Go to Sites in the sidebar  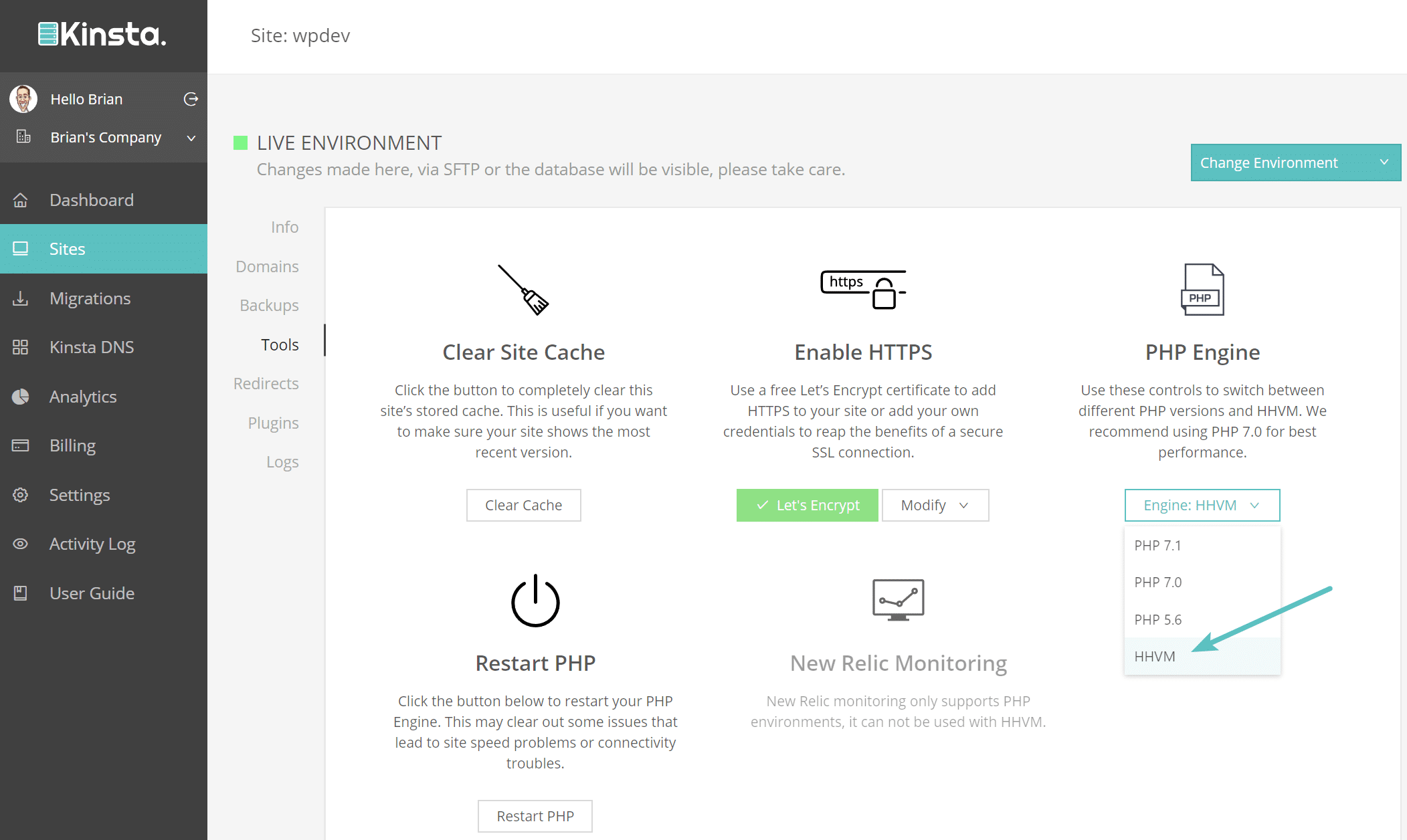[x=104, y=249]
